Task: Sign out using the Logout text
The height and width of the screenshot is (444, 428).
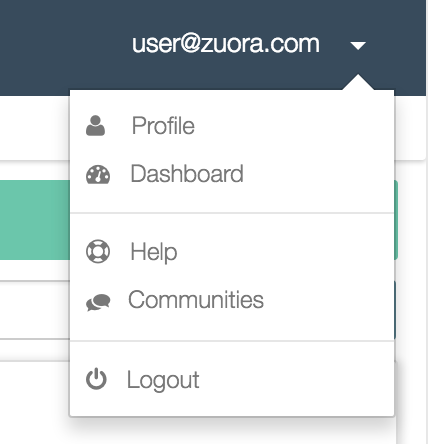Action: [x=163, y=380]
